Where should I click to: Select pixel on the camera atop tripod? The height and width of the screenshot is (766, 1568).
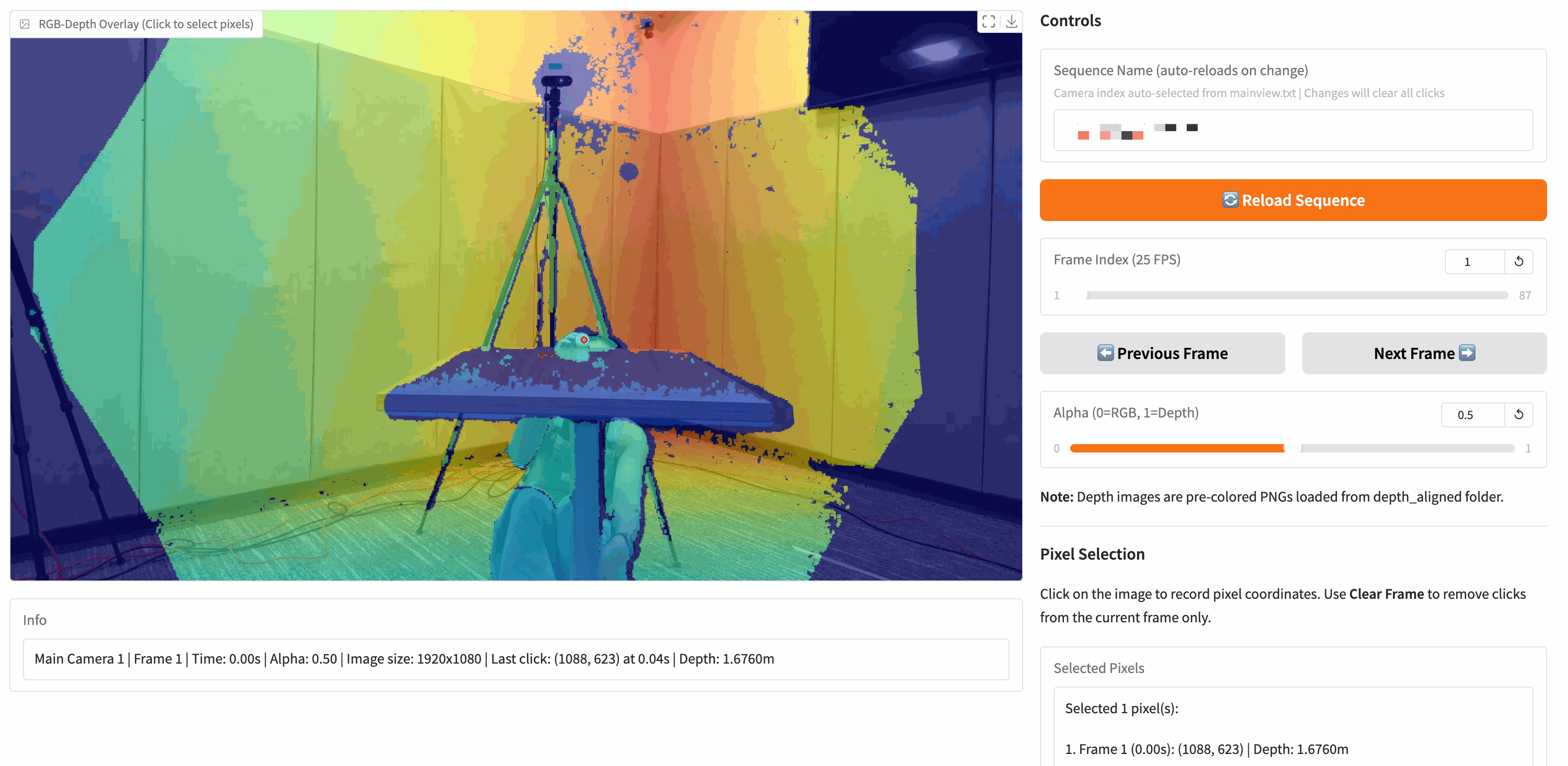[x=556, y=80]
